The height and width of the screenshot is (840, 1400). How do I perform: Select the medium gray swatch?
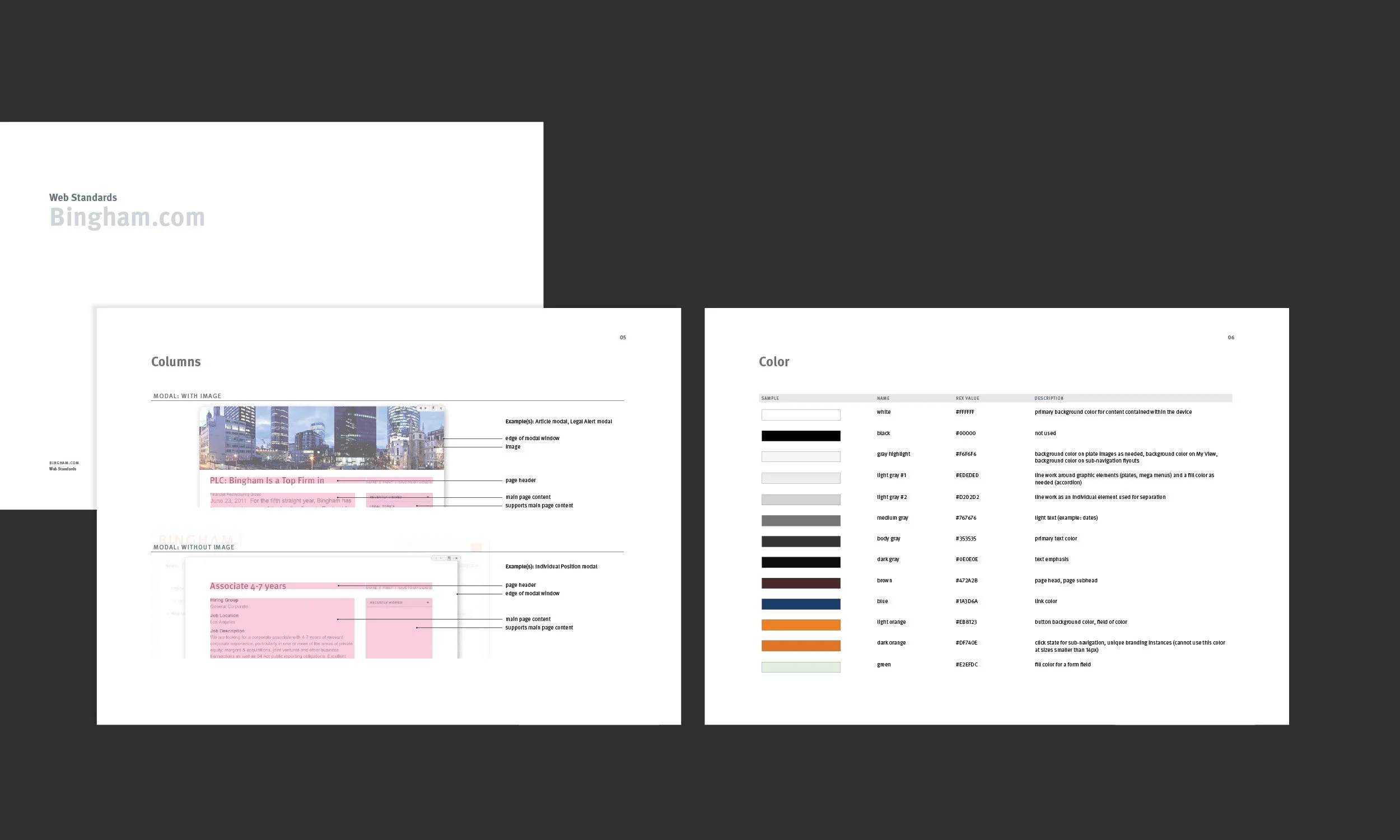pyautogui.click(x=801, y=520)
